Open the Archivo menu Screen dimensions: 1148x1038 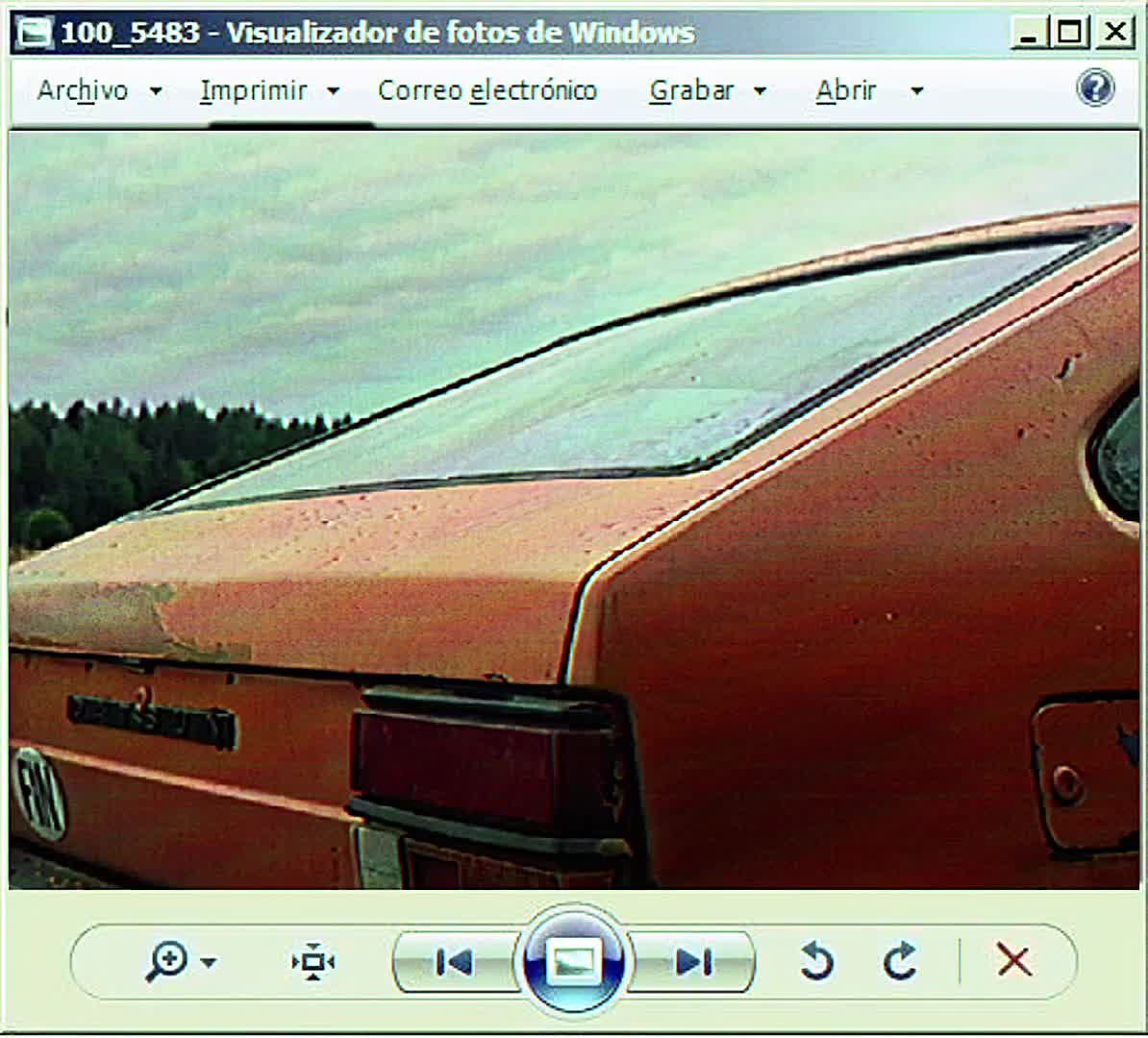pyautogui.click(x=83, y=90)
